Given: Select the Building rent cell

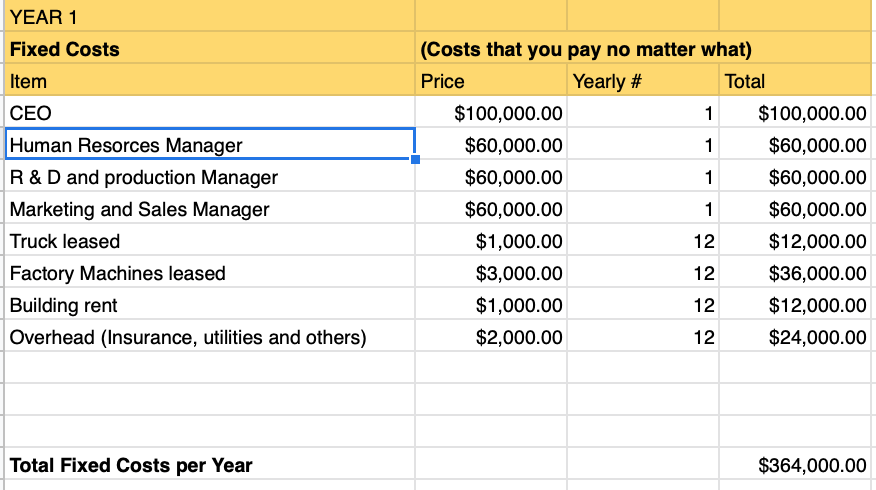Looking at the screenshot, I should (x=210, y=304).
